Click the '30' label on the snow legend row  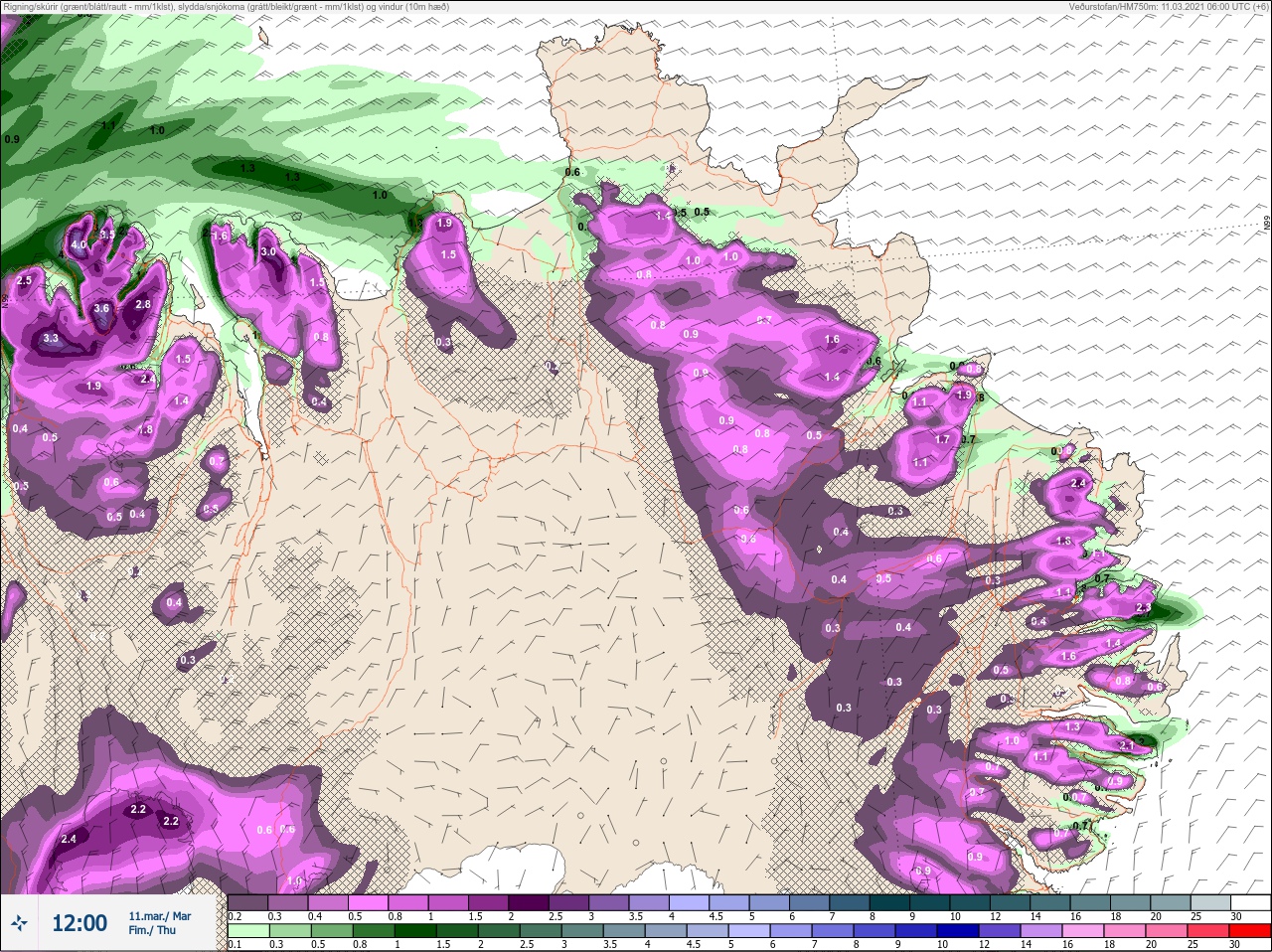point(1235,916)
